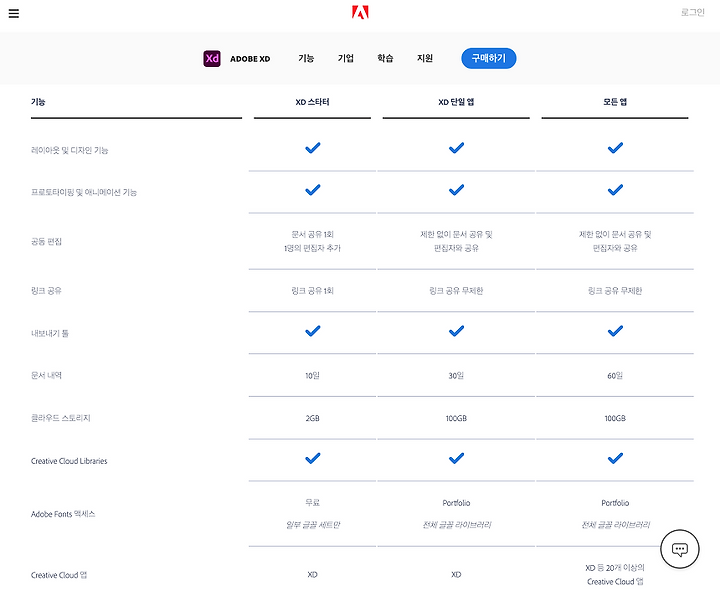Click Portfolio in 모든 앱 column

[615, 503]
